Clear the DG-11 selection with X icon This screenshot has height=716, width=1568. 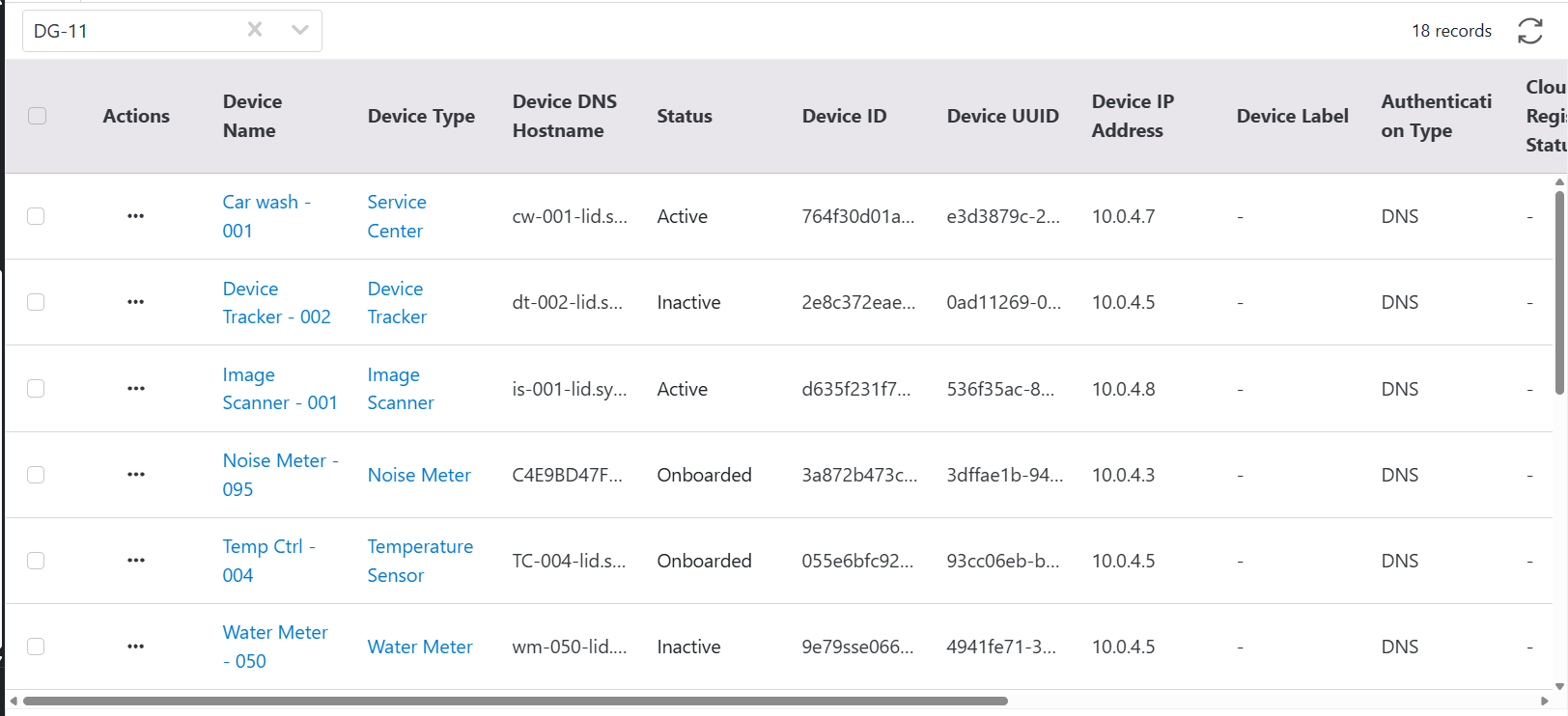[255, 30]
